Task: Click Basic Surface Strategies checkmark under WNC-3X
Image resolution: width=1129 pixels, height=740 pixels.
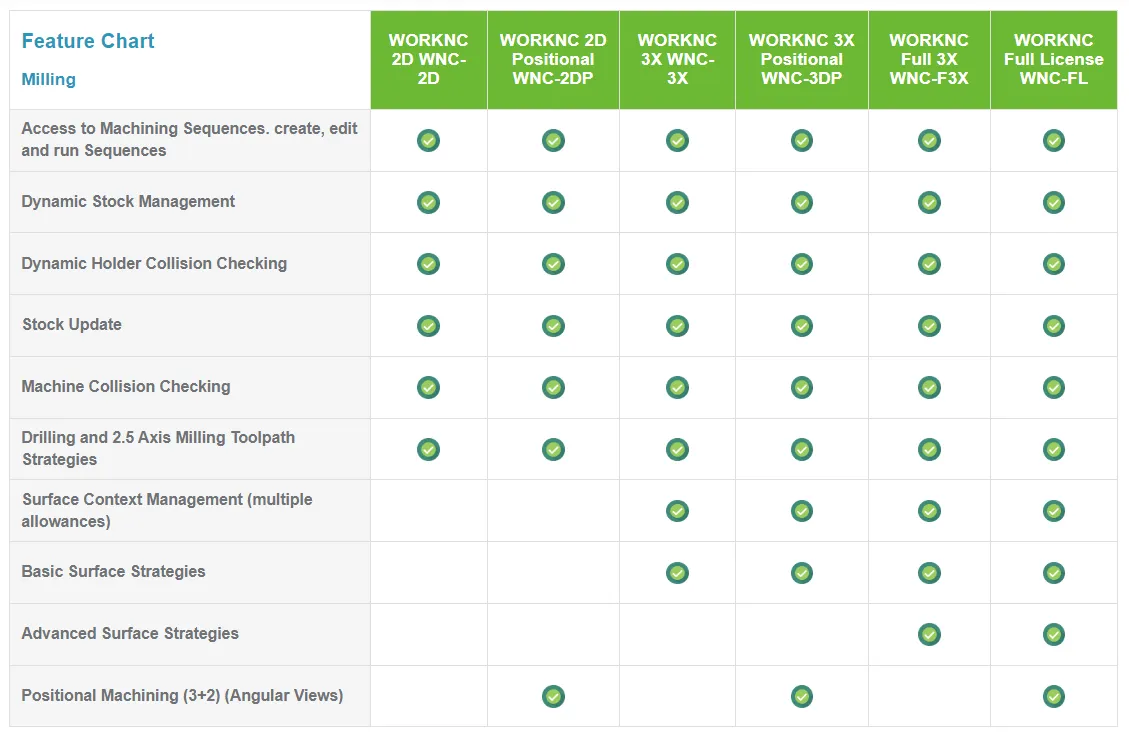Action: (677, 573)
